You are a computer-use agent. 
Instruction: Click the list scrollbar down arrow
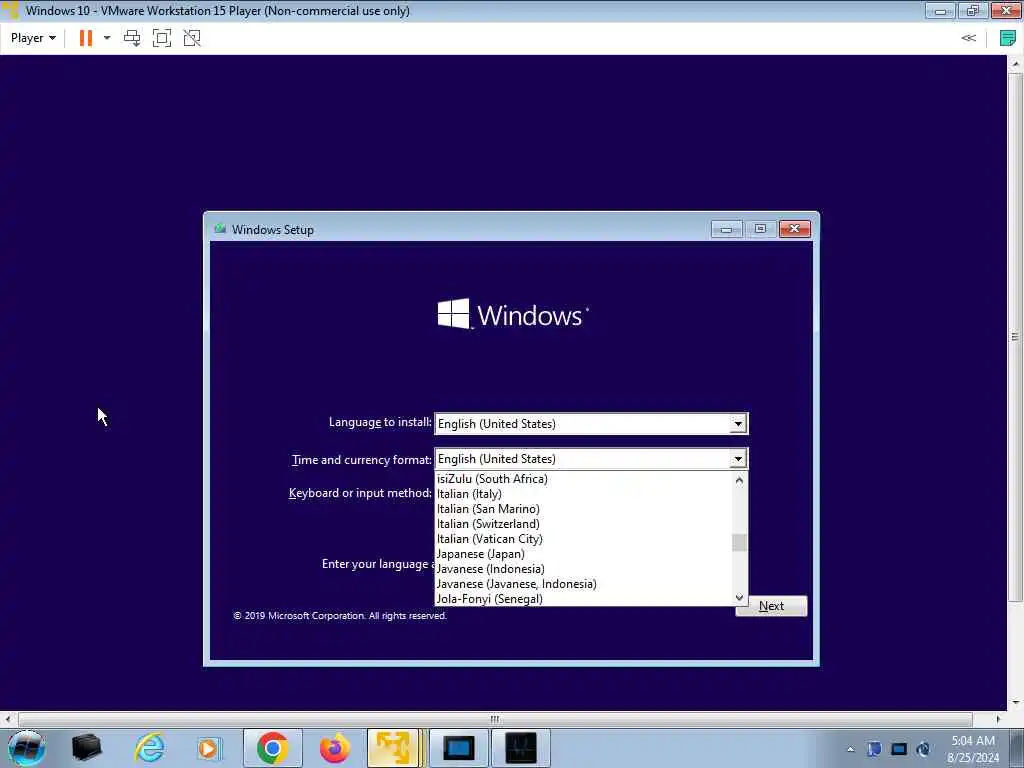tap(739, 597)
